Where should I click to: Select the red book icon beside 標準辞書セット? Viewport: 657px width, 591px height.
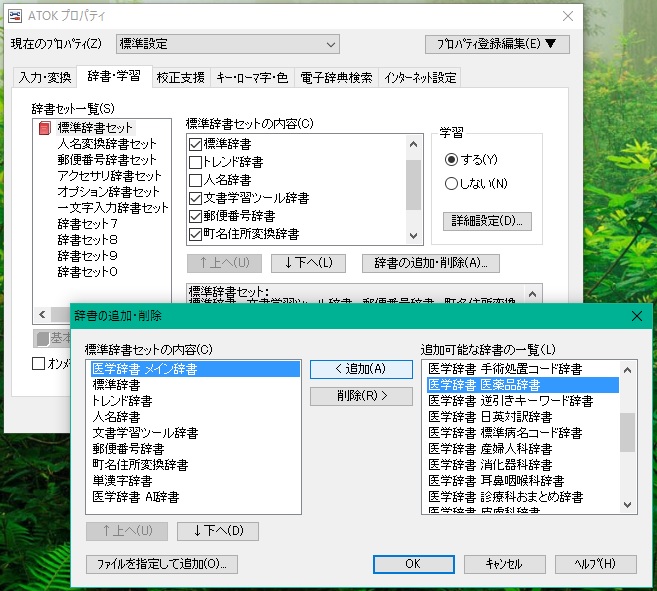(44, 128)
